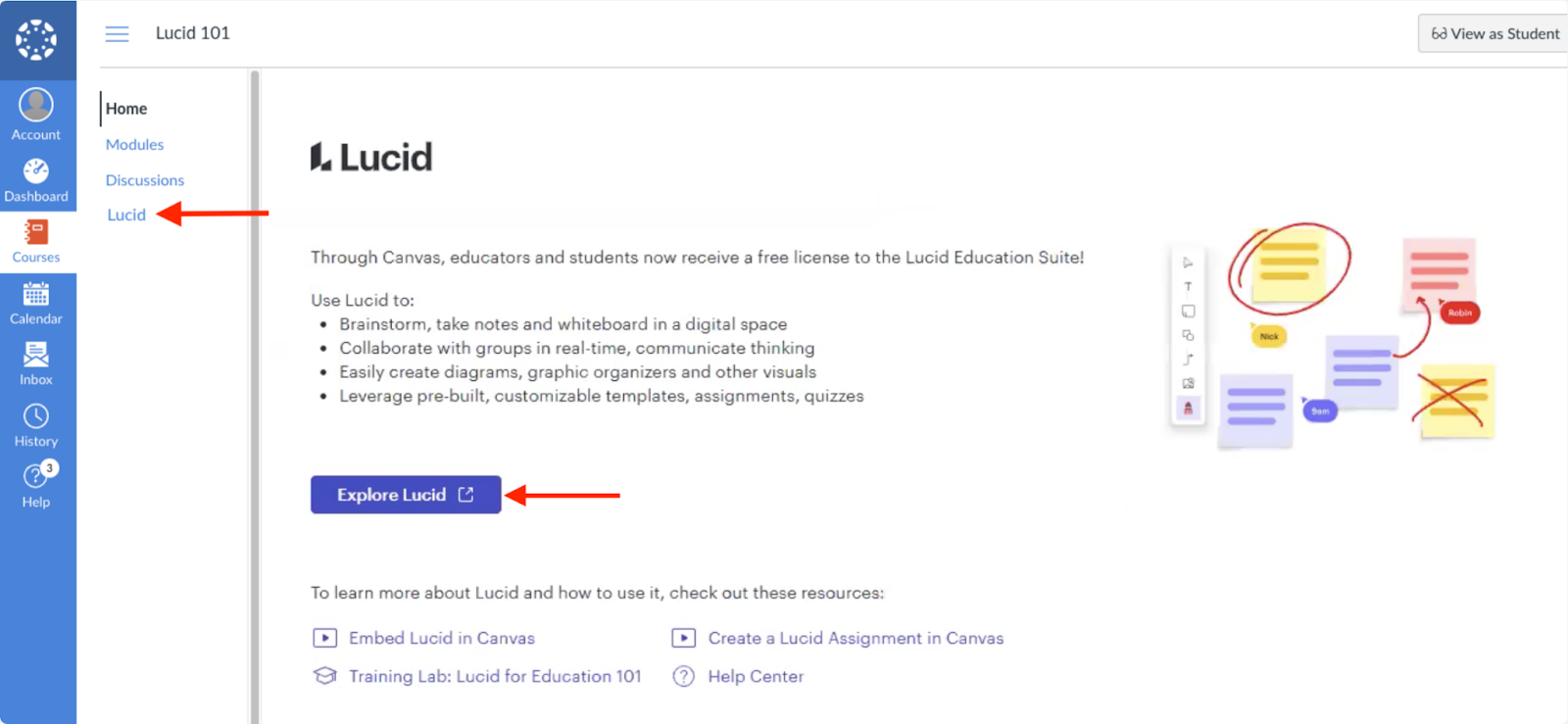The height and width of the screenshot is (724, 1568).
Task: Click the bullet 'Collaborate with groups in real-time'
Action: (x=577, y=348)
